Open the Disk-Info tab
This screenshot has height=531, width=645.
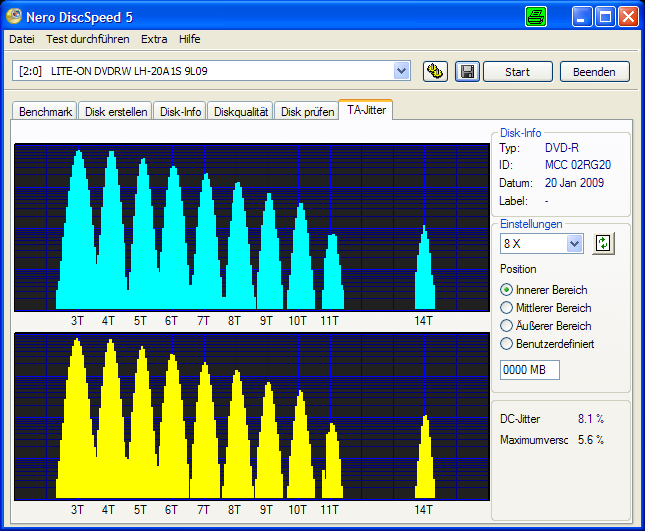(180, 111)
